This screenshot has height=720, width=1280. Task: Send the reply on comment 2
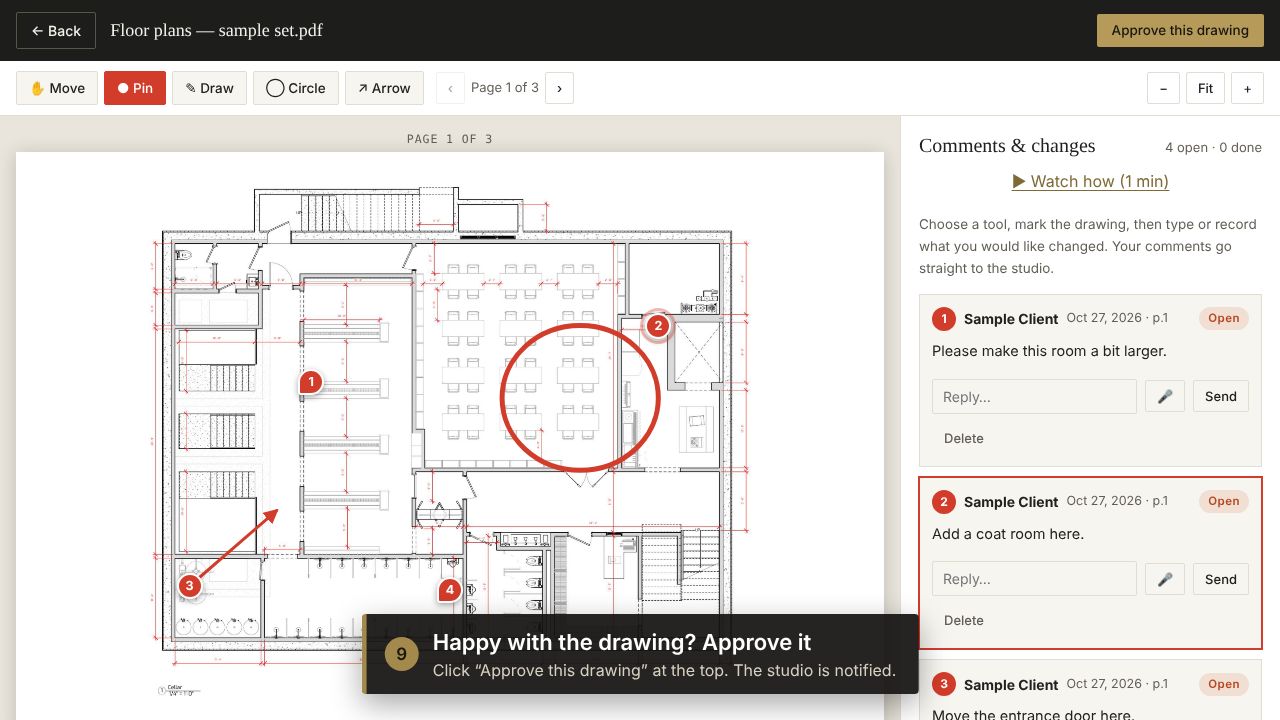click(x=1221, y=579)
